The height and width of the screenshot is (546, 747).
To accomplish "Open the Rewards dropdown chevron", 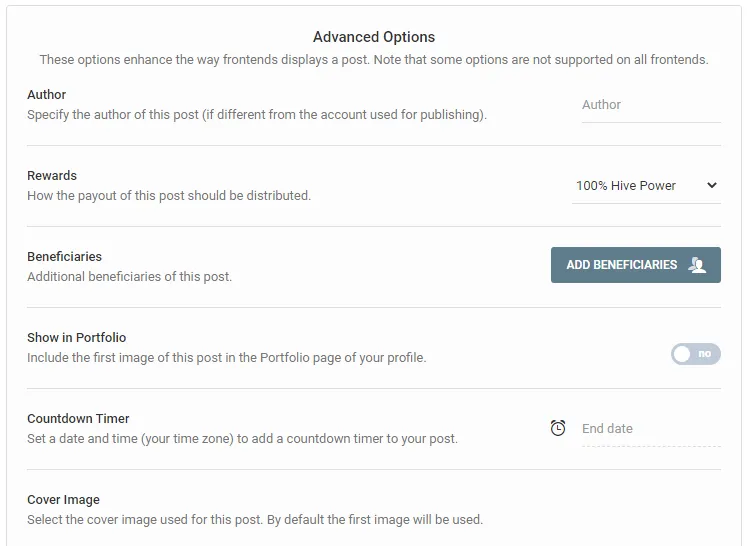I will [712, 185].
